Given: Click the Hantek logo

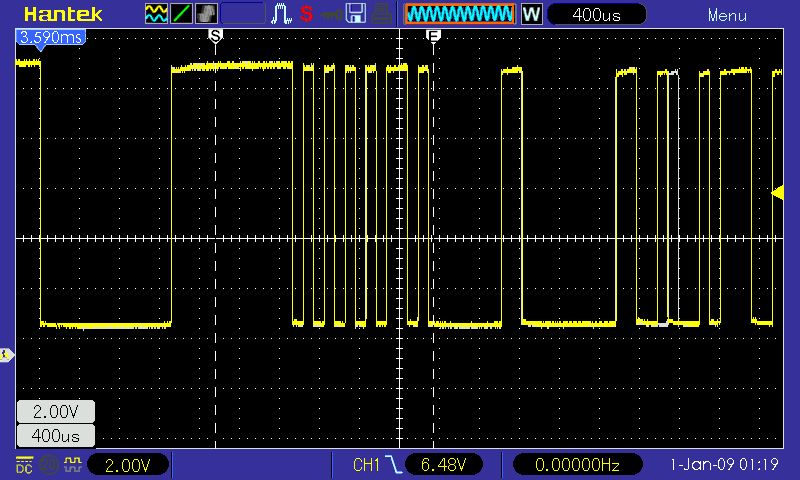Looking at the screenshot, I should tap(63, 14).
